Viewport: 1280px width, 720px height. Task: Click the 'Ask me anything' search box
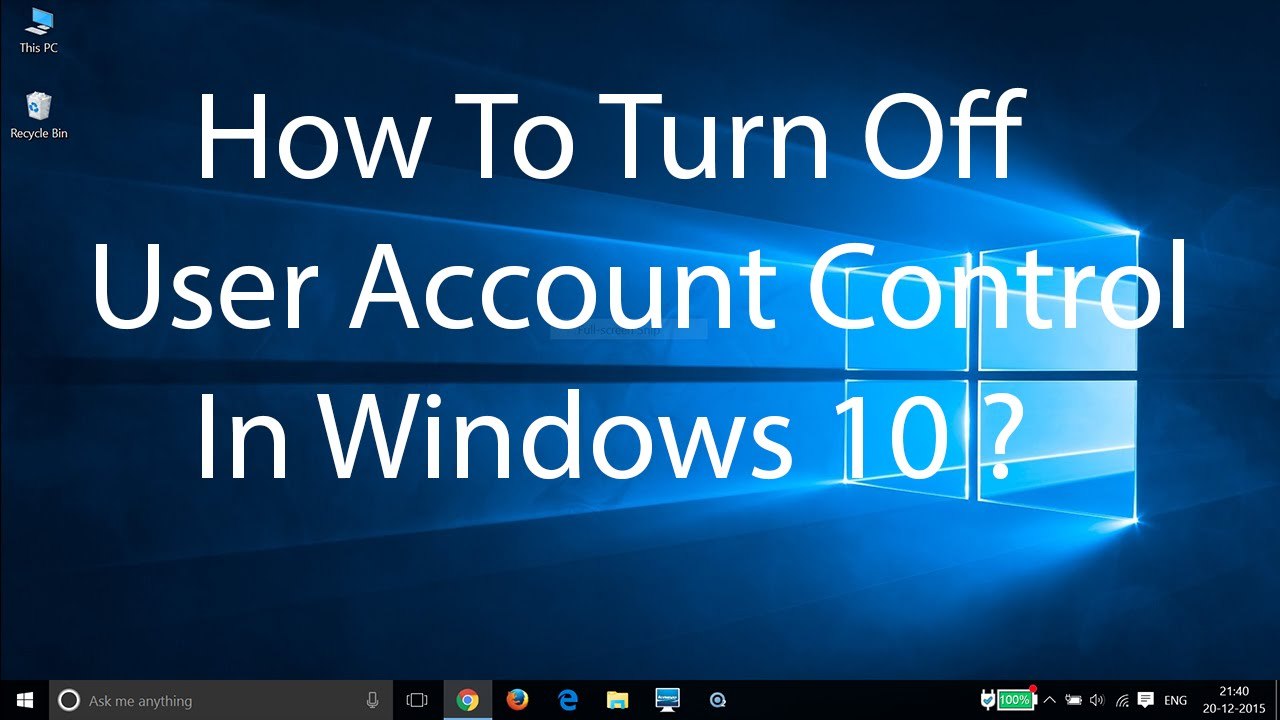coord(220,700)
